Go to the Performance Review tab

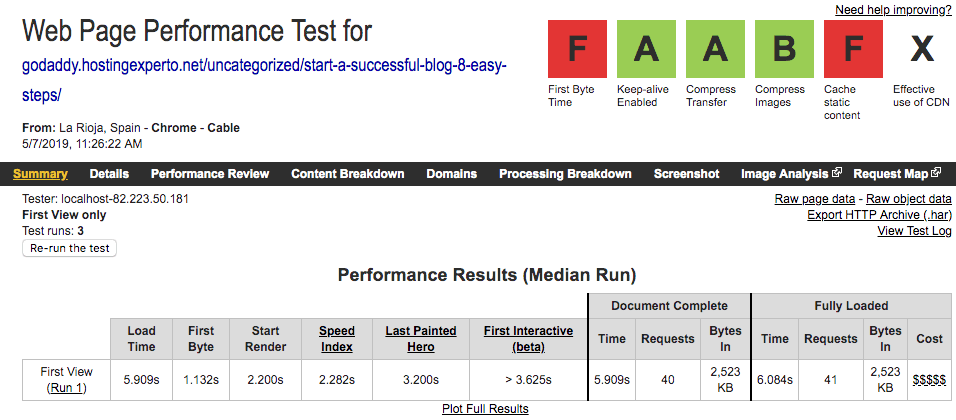click(210, 174)
